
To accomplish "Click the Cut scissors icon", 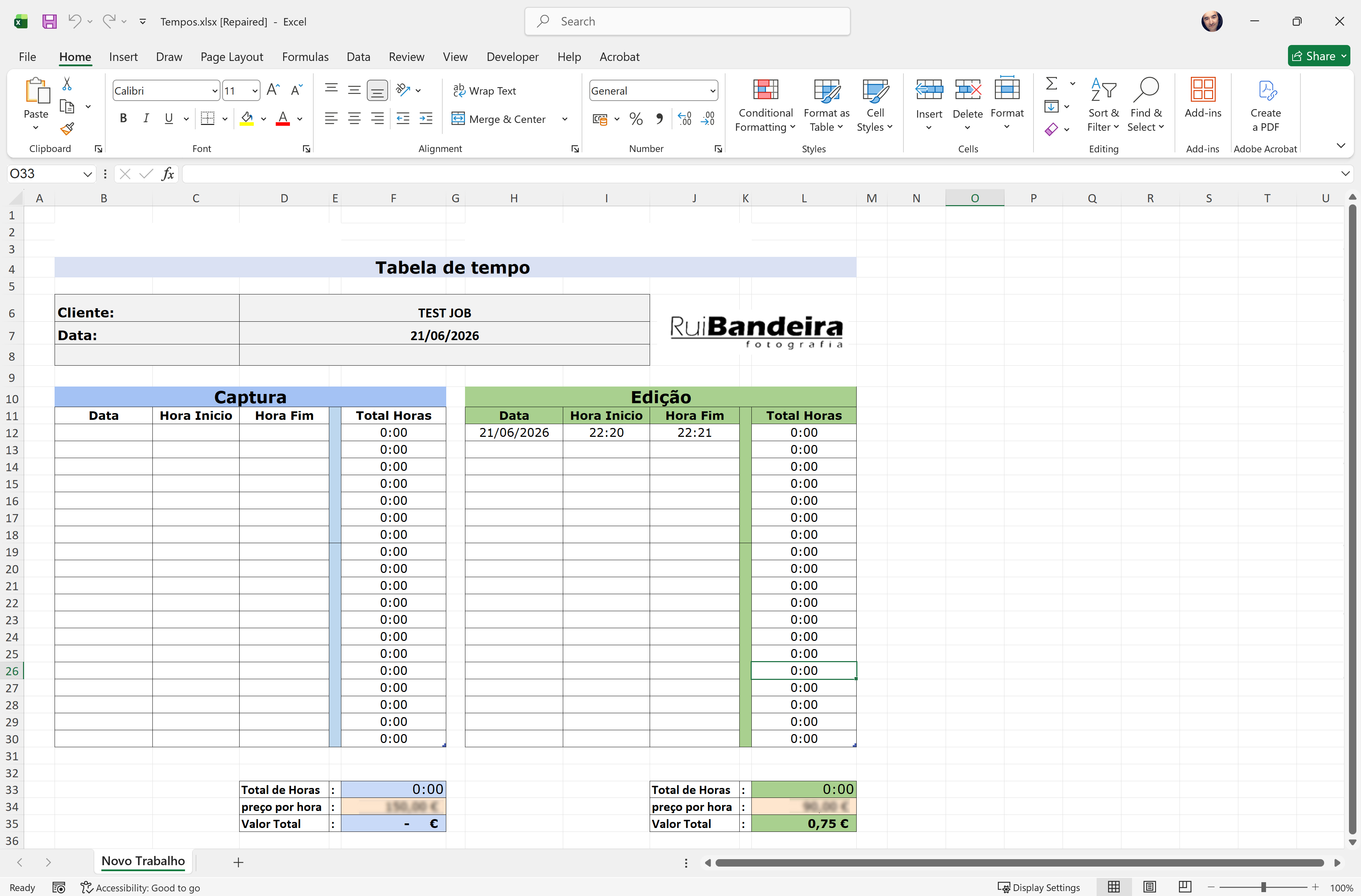I will (67, 84).
